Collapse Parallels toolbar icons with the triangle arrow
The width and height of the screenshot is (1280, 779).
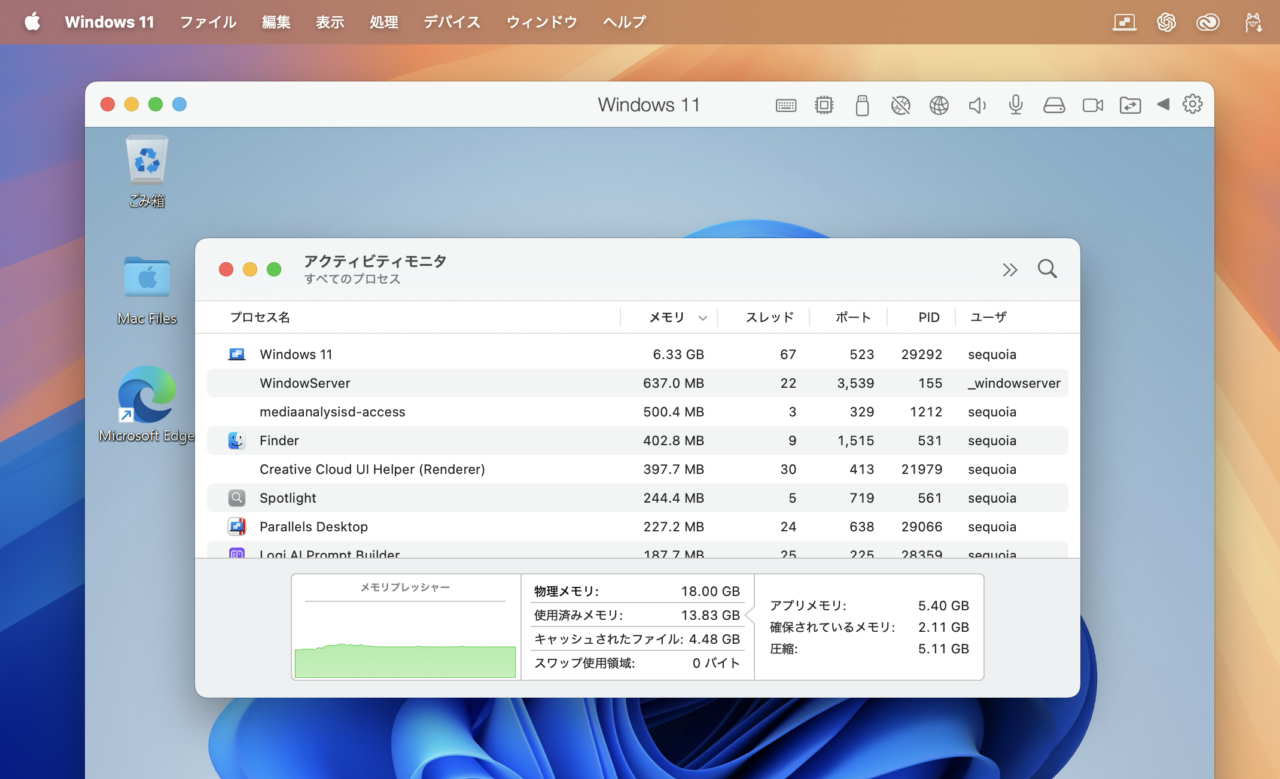[x=1162, y=104]
